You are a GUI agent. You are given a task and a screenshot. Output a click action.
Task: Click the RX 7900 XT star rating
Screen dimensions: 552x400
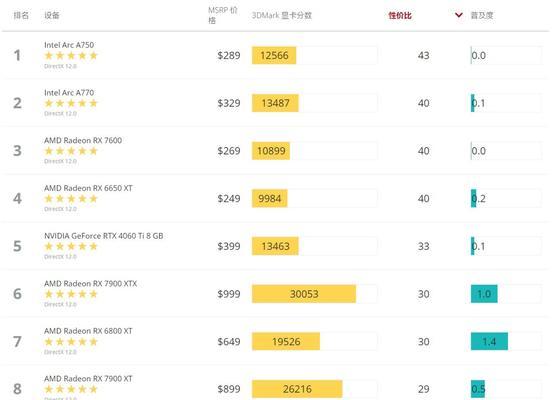pos(71,389)
